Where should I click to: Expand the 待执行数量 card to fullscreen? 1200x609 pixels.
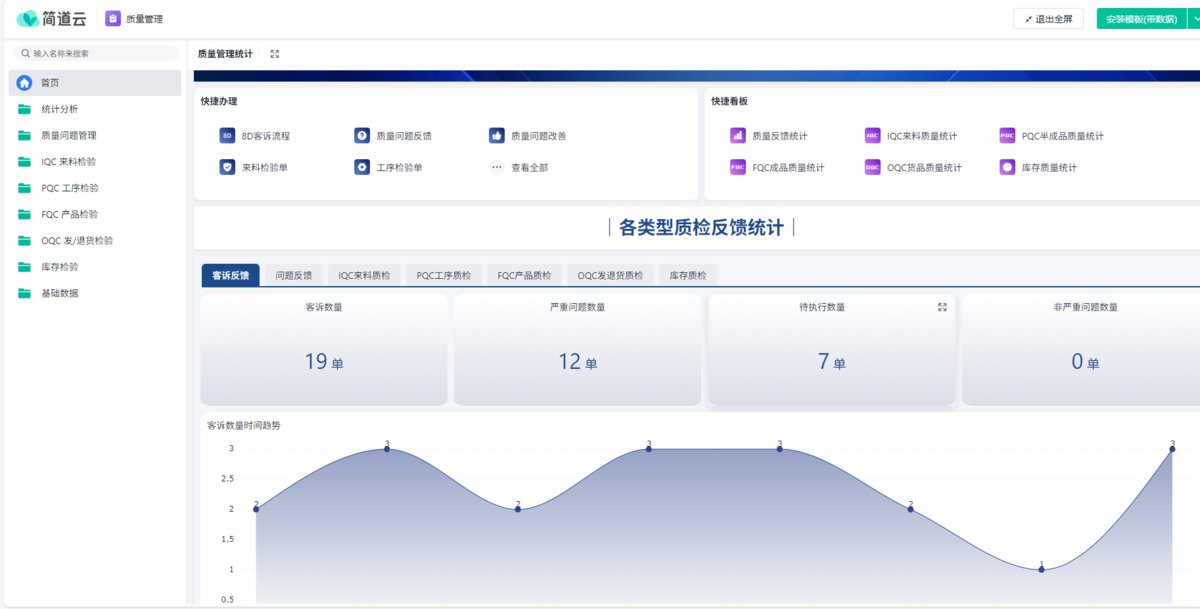tap(942, 308)
